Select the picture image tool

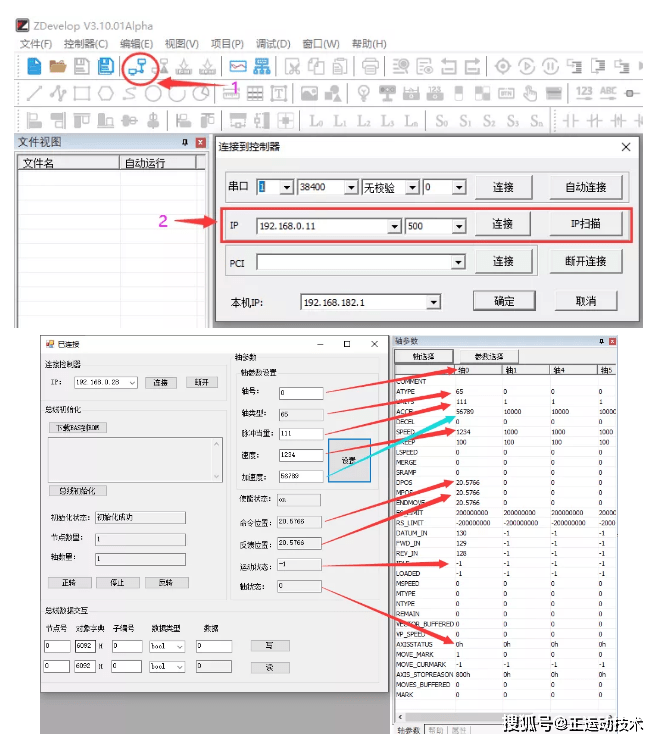point(309,93)
